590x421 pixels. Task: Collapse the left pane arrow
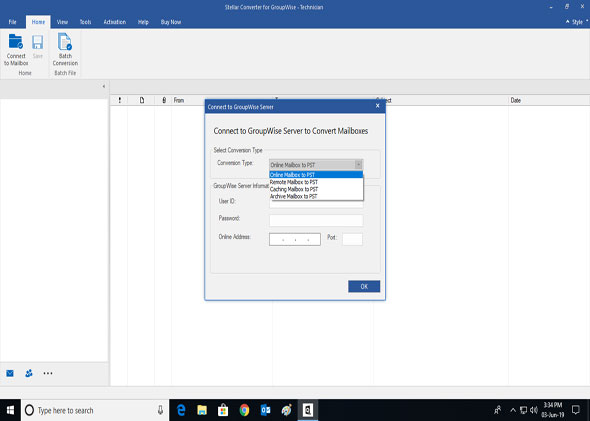[103, 87]
